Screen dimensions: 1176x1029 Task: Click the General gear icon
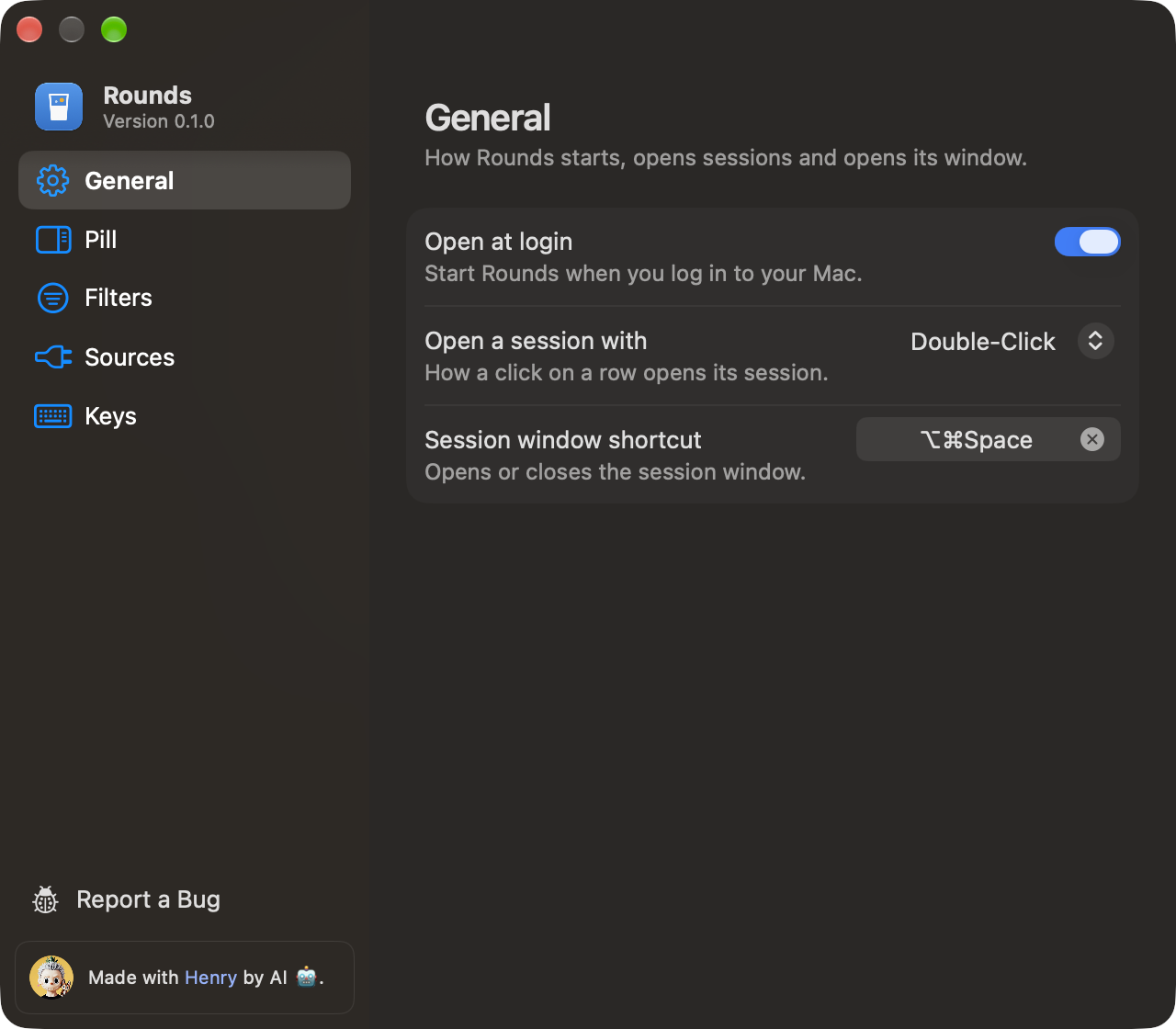click(53, 181)
